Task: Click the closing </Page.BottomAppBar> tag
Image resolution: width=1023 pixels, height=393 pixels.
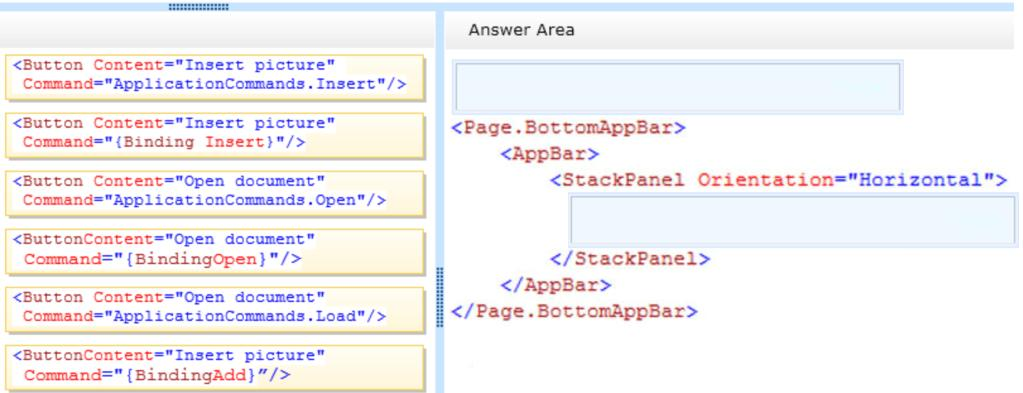Action: (x=574, y=311)
